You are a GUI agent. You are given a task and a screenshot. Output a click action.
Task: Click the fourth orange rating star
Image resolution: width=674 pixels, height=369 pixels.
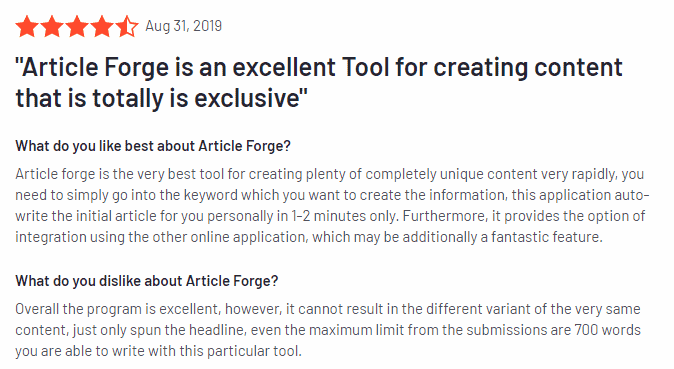(x=102, y=26)
